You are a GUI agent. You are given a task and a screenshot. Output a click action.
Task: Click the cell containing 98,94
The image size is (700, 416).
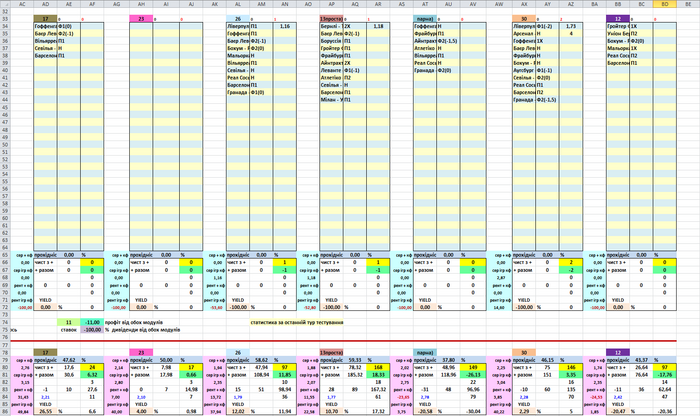click(285, 390)
